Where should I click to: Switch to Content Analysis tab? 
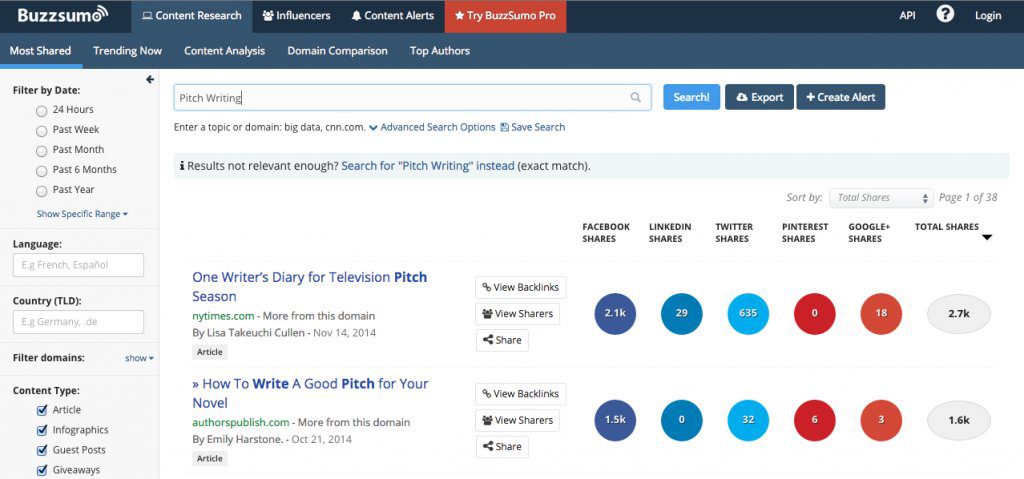click(x=225, y=50)
